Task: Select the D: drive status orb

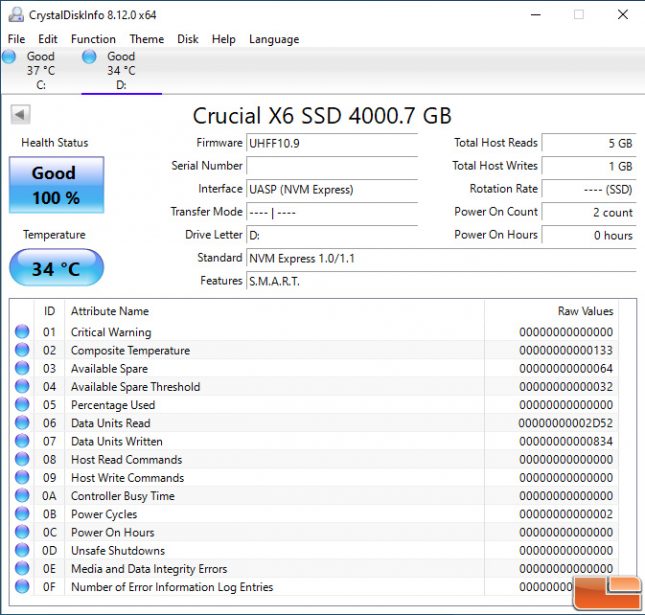Action: pos(89,57)
